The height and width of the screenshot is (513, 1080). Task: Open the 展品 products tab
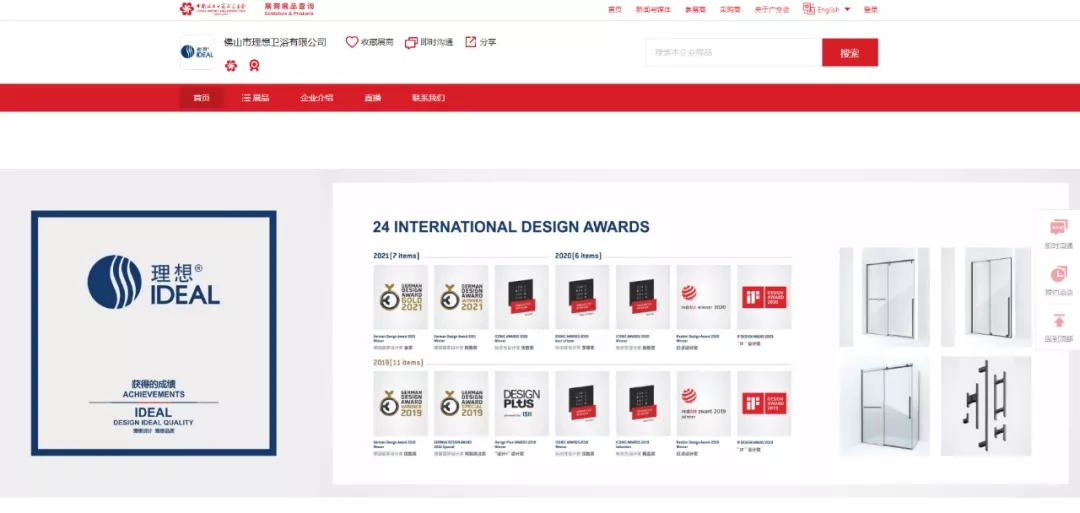tap(256, 98)
